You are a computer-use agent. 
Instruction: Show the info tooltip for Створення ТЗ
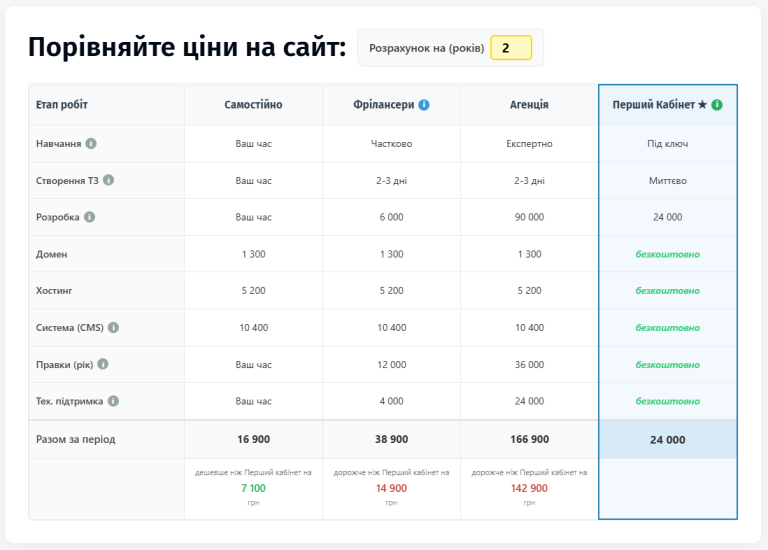[x=109, y=180]
